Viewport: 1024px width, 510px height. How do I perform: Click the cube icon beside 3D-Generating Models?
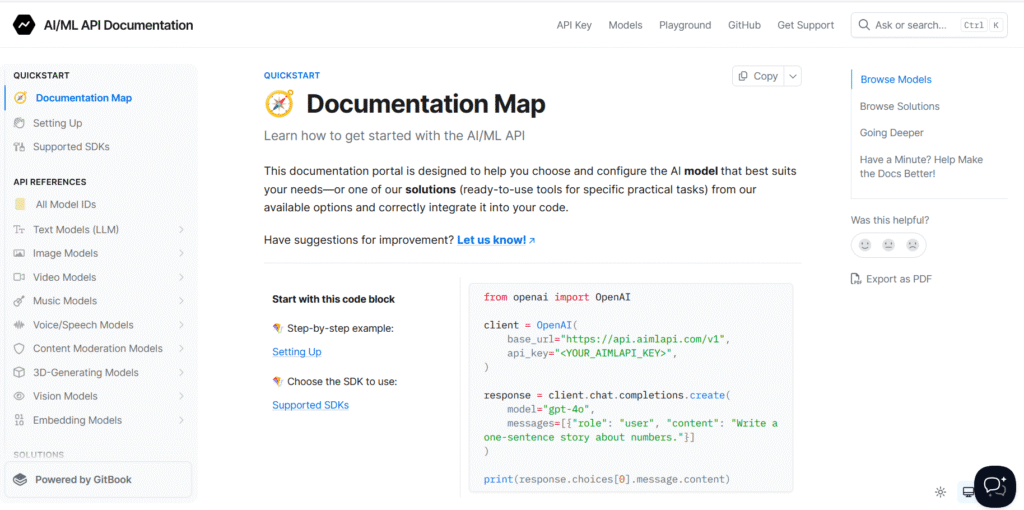point(20,373)
